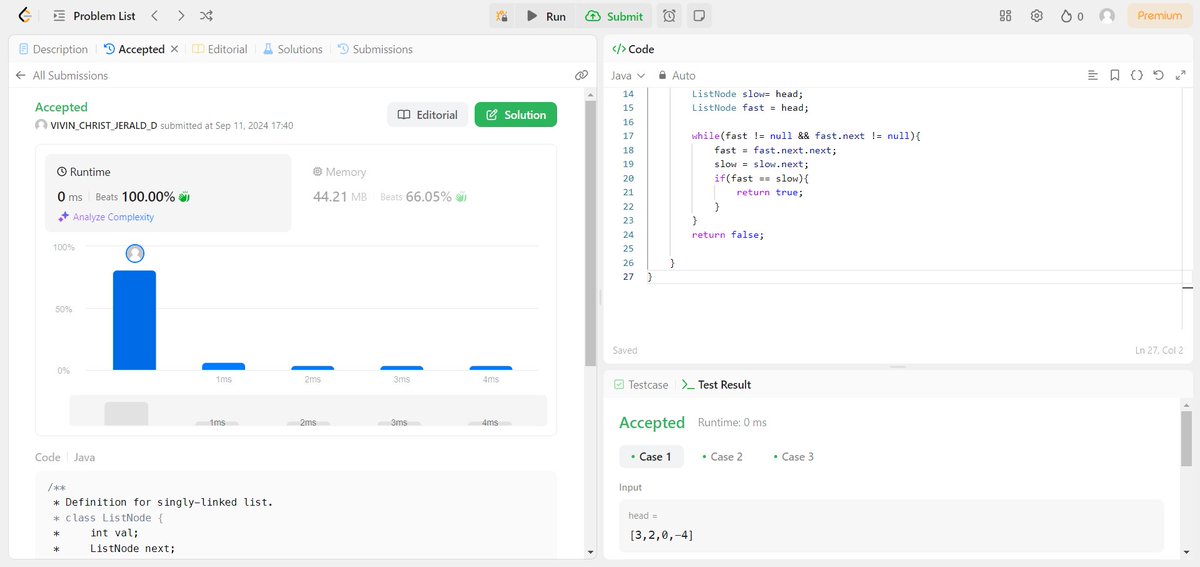The height and width of the screenshot is (567, 1200).
Task: Open the Editorial button under Accepted
Action: click(427, 115)
